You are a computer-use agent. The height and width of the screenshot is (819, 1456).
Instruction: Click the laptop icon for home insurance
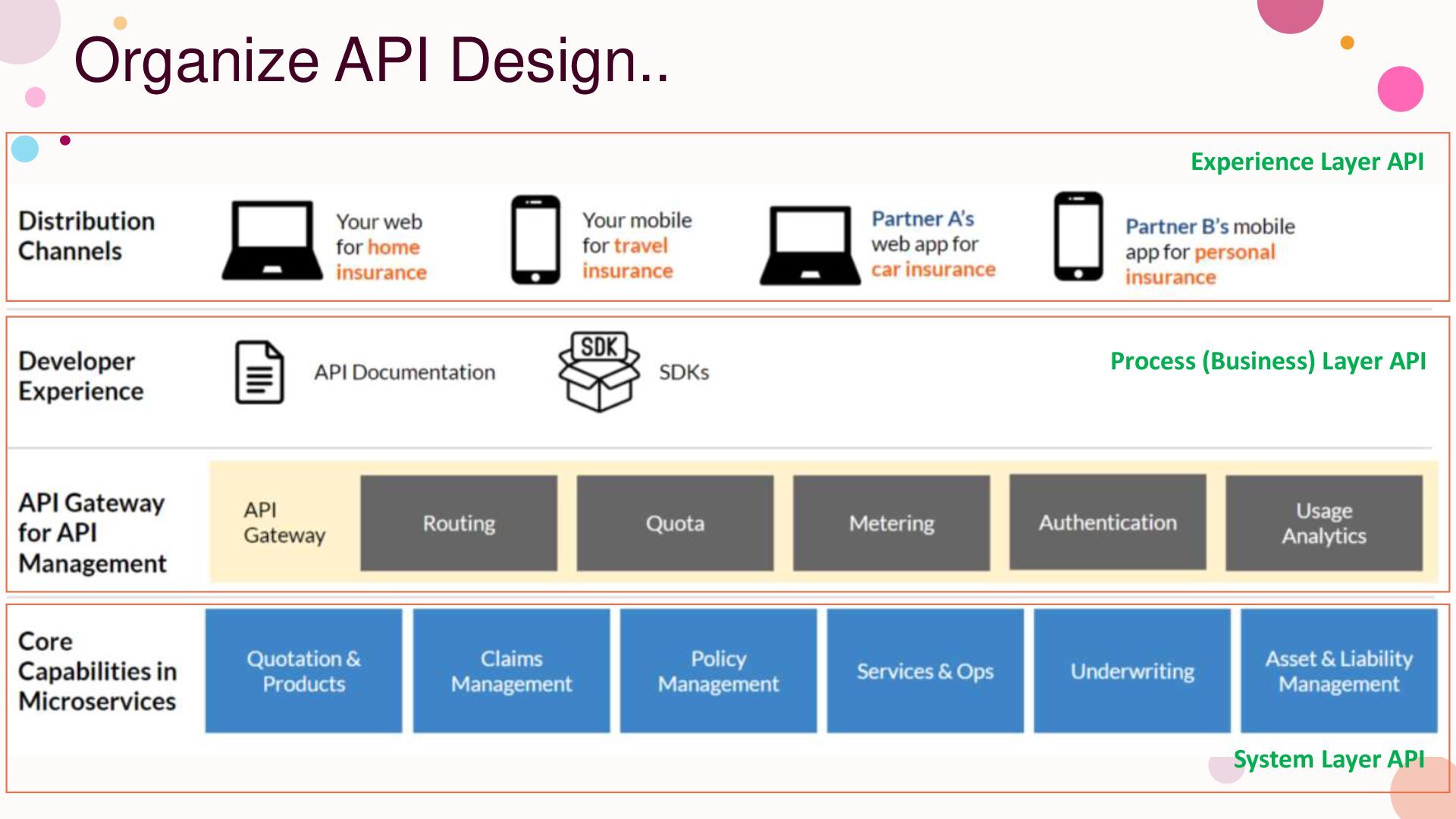click(x=272, y=241)
